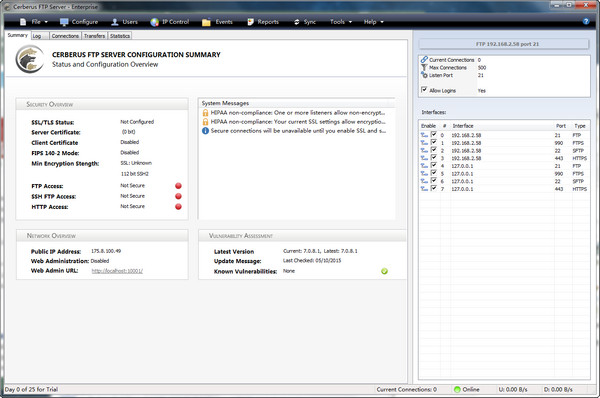
Task: Sort by the Type column header
Action: click(x=580, y=126)
